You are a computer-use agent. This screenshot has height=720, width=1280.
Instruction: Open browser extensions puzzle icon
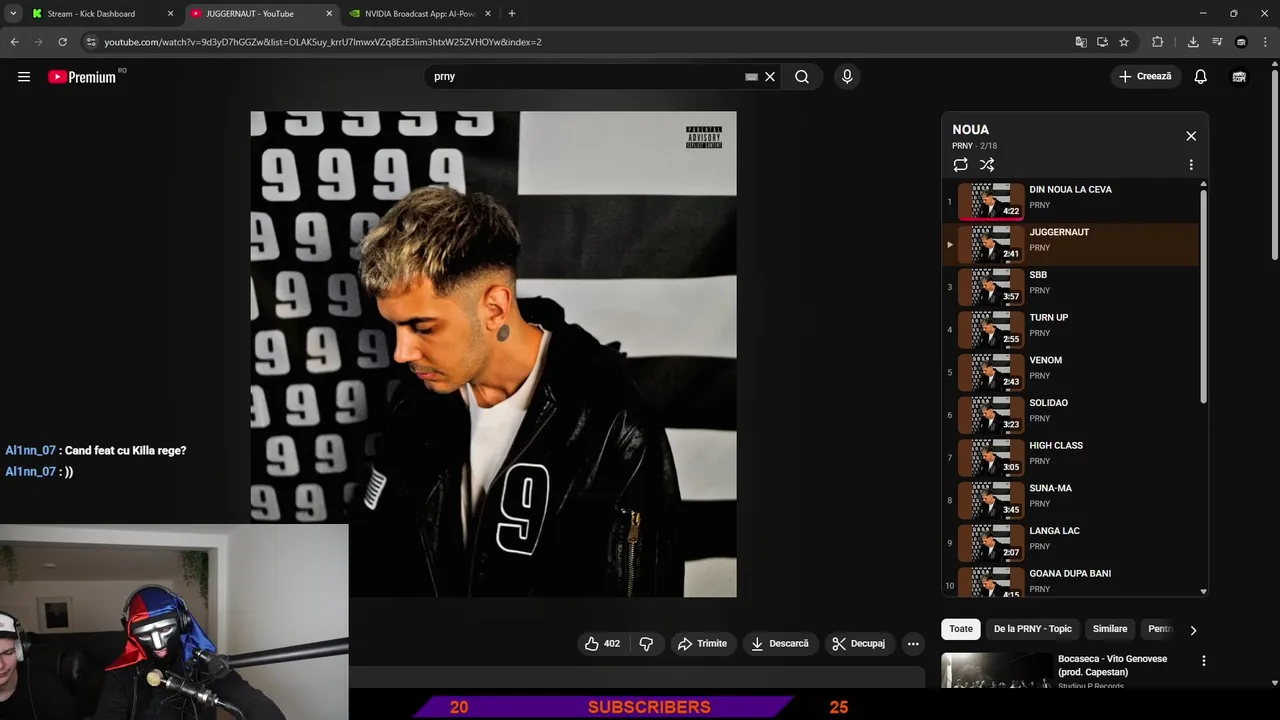(1158, 42)
